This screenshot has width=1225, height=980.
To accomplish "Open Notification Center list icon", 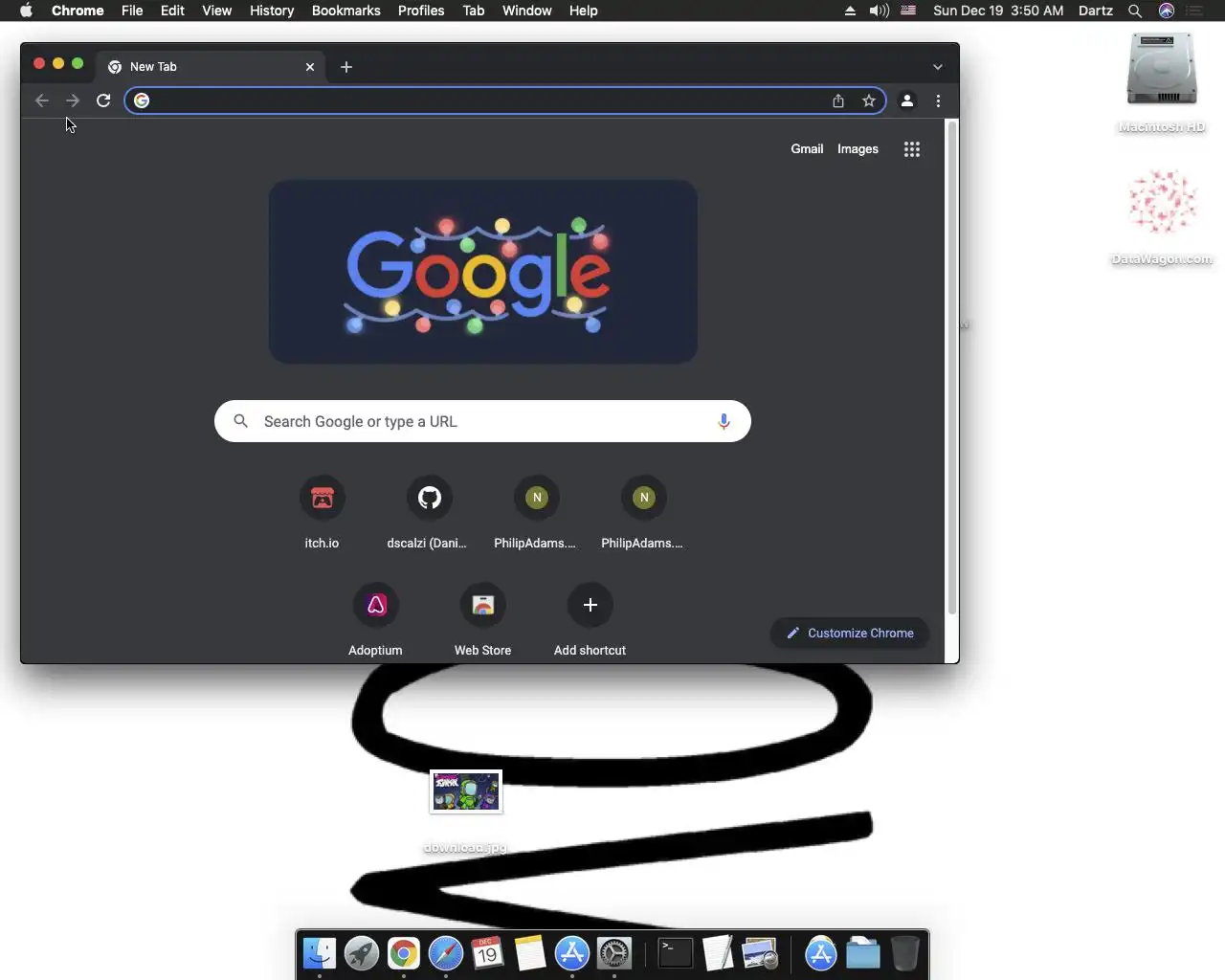I will [x=1194, y=11].
